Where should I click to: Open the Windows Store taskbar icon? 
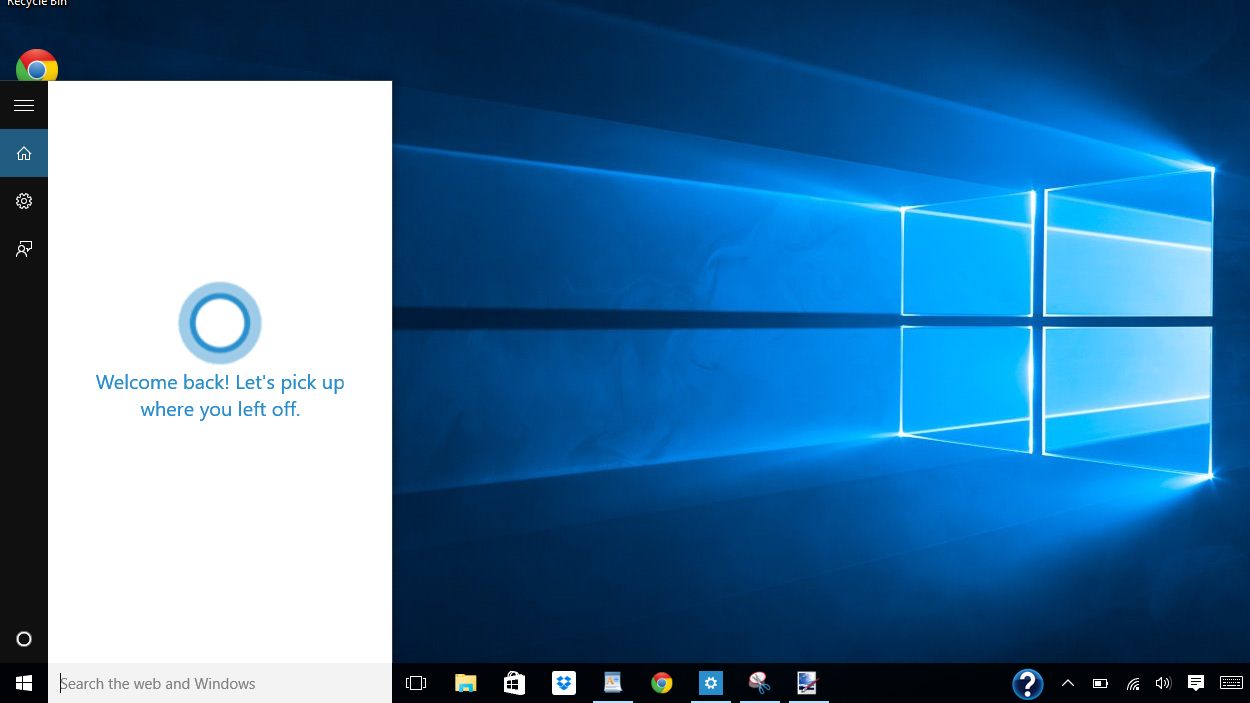tap(515, 684)
